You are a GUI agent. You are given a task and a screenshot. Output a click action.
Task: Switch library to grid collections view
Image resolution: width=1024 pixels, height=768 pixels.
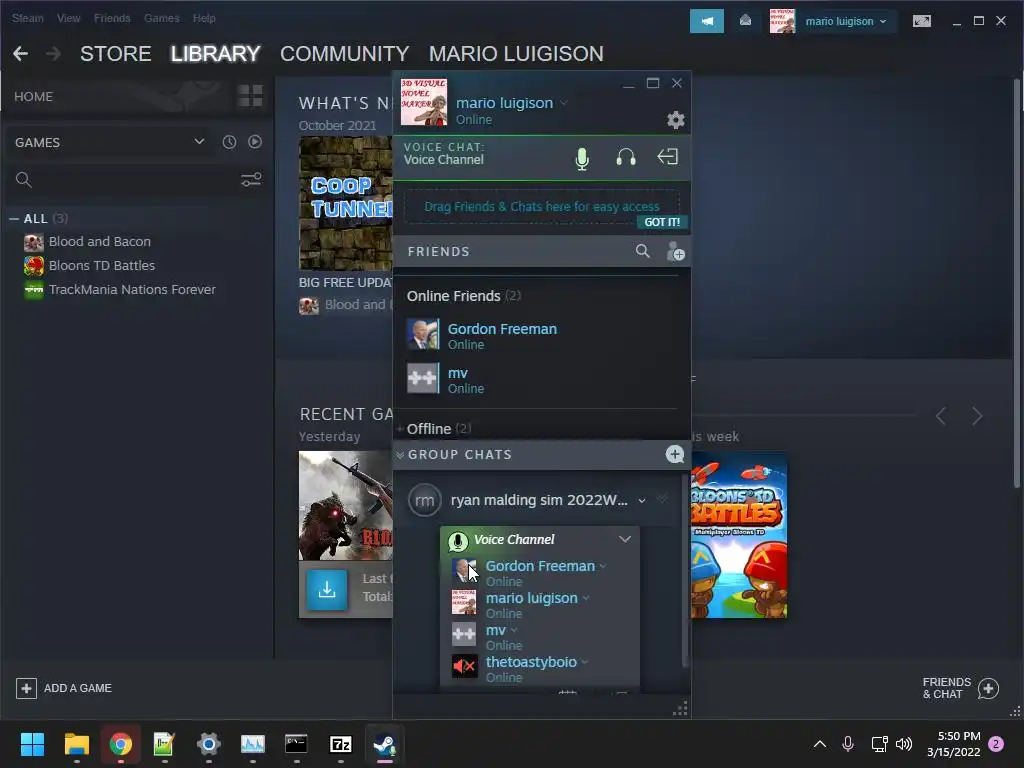point(250,96)
